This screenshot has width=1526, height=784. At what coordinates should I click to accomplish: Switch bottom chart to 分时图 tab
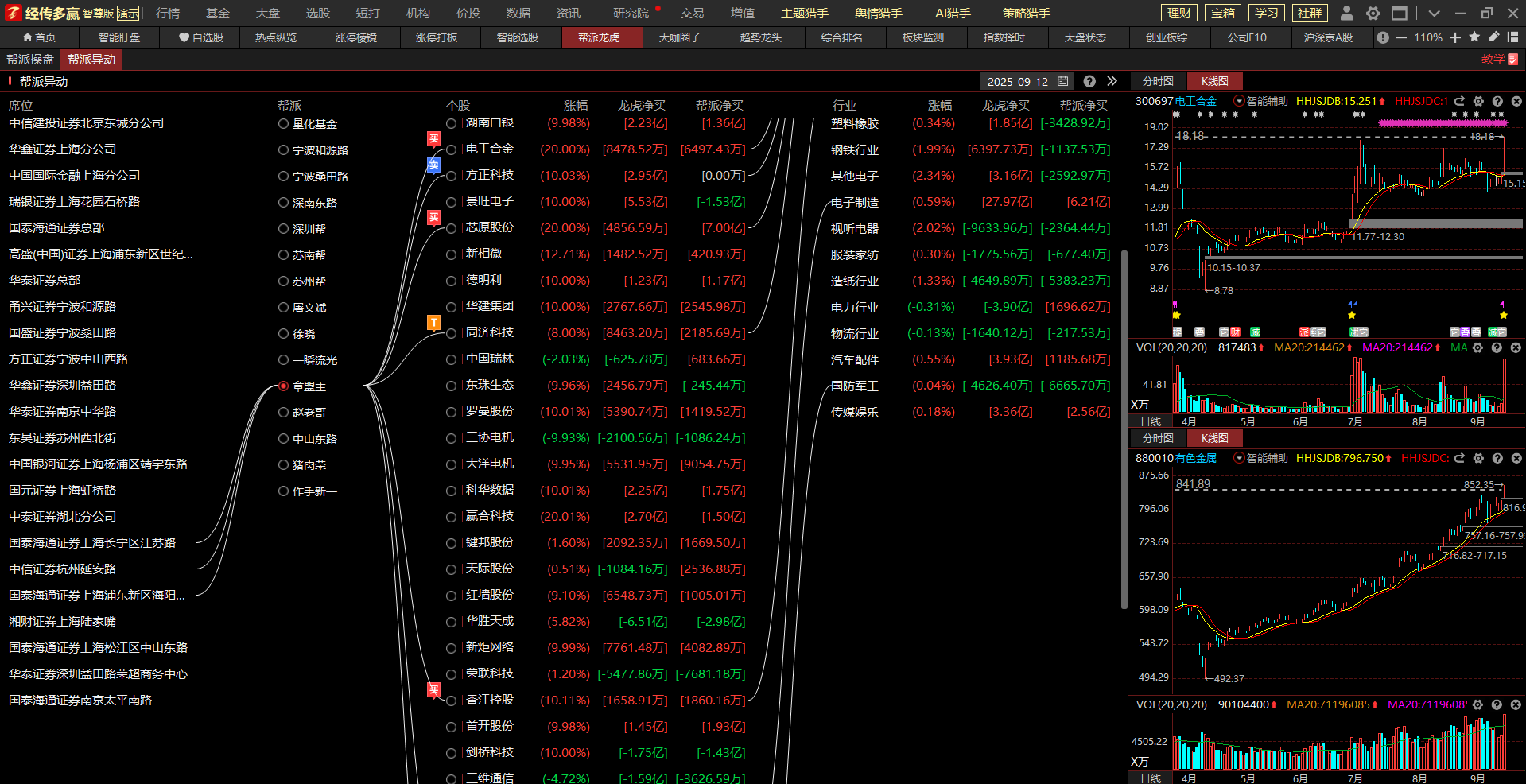click(x=1158, y=438)
